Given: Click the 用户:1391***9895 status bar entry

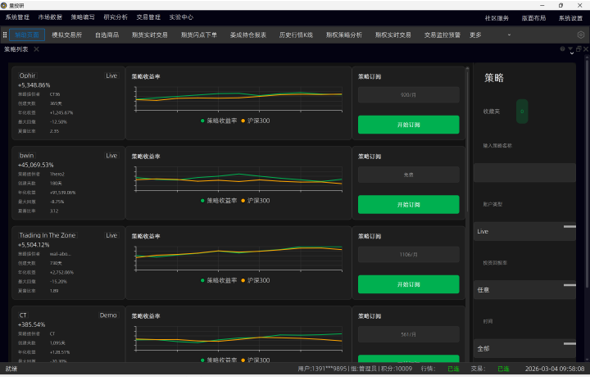Looking at the screenshot, I should click(x=322, y=369).
